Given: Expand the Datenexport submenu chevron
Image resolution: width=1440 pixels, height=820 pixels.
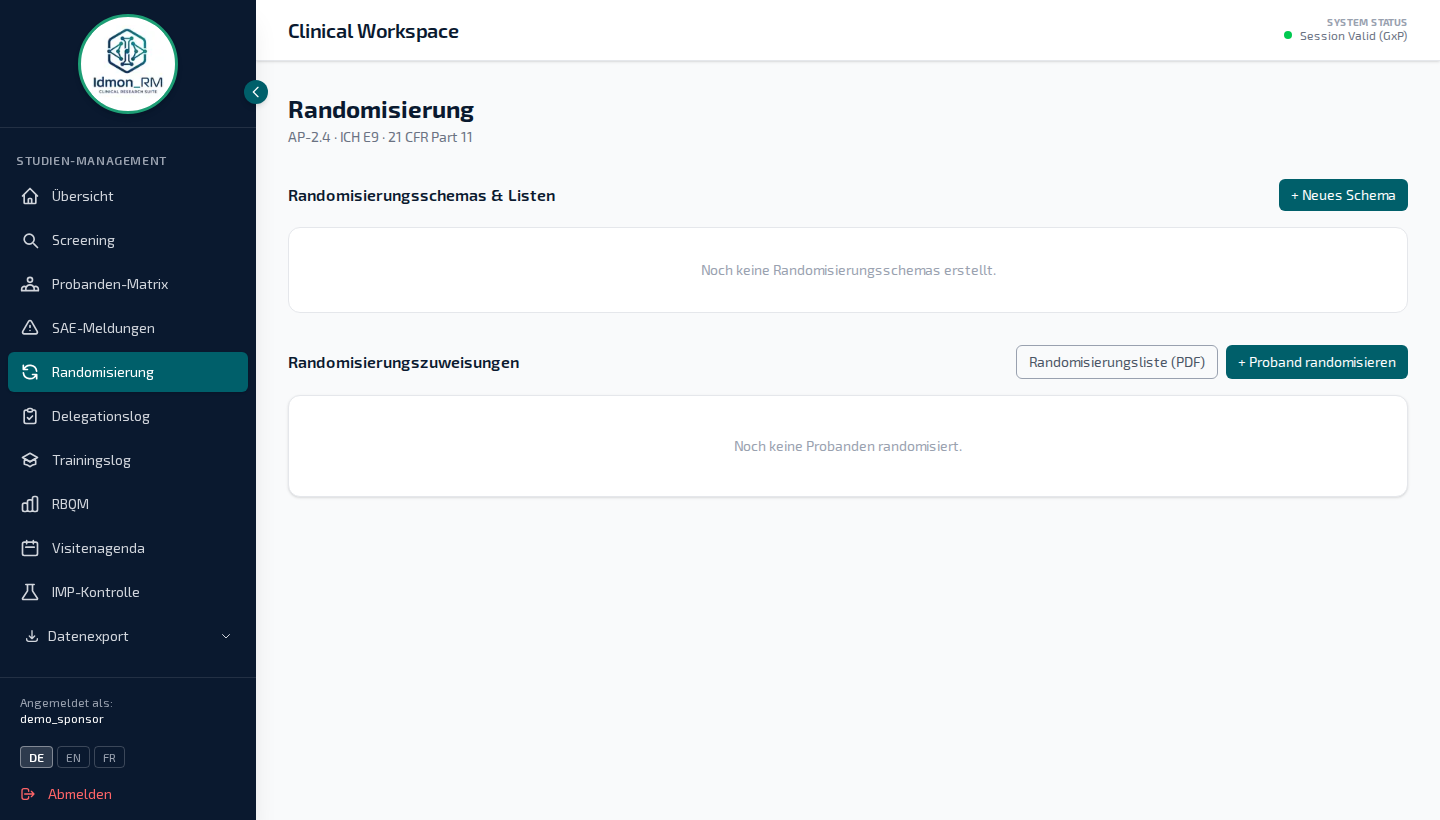Looking at the screenshot, I should pos(226,636).
